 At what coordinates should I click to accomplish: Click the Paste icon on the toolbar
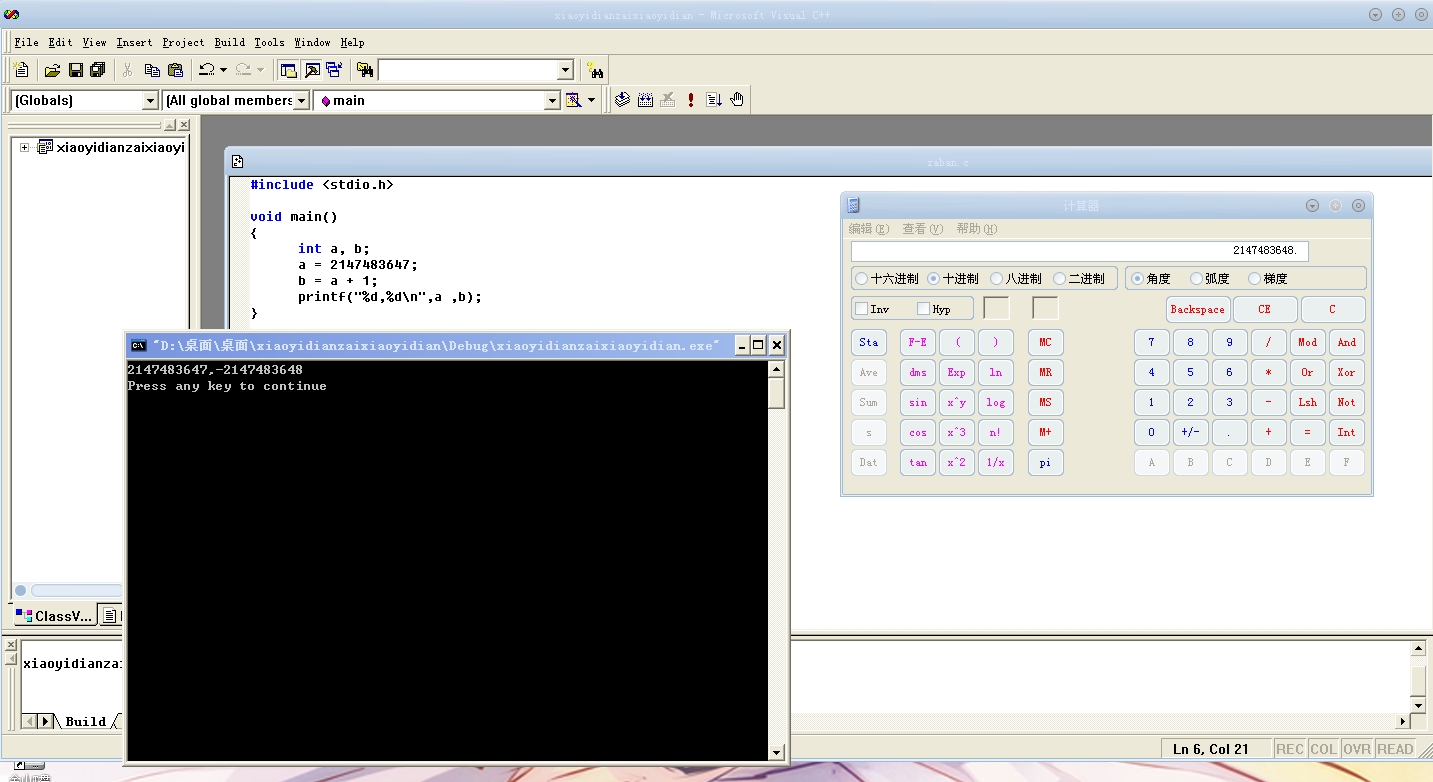[x=176, y=69]
